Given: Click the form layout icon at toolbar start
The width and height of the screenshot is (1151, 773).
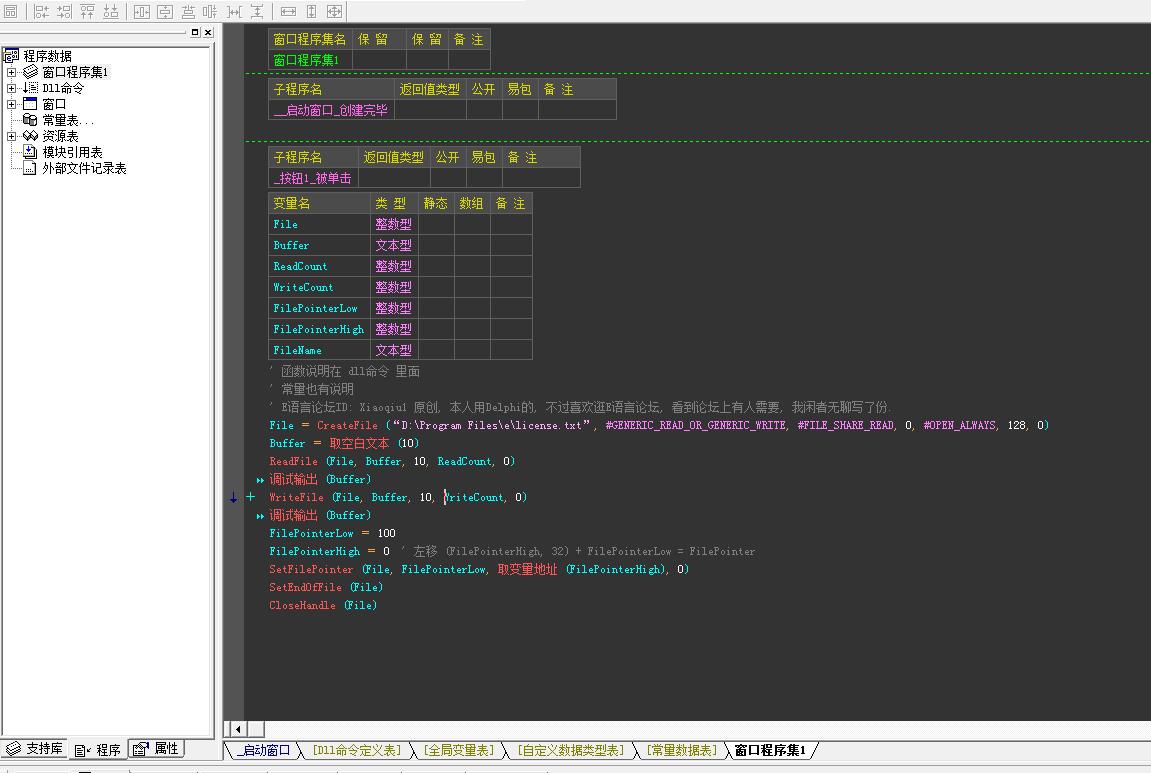Looking at the screenshot, I should pyautogui.click(x=11, y=12).
